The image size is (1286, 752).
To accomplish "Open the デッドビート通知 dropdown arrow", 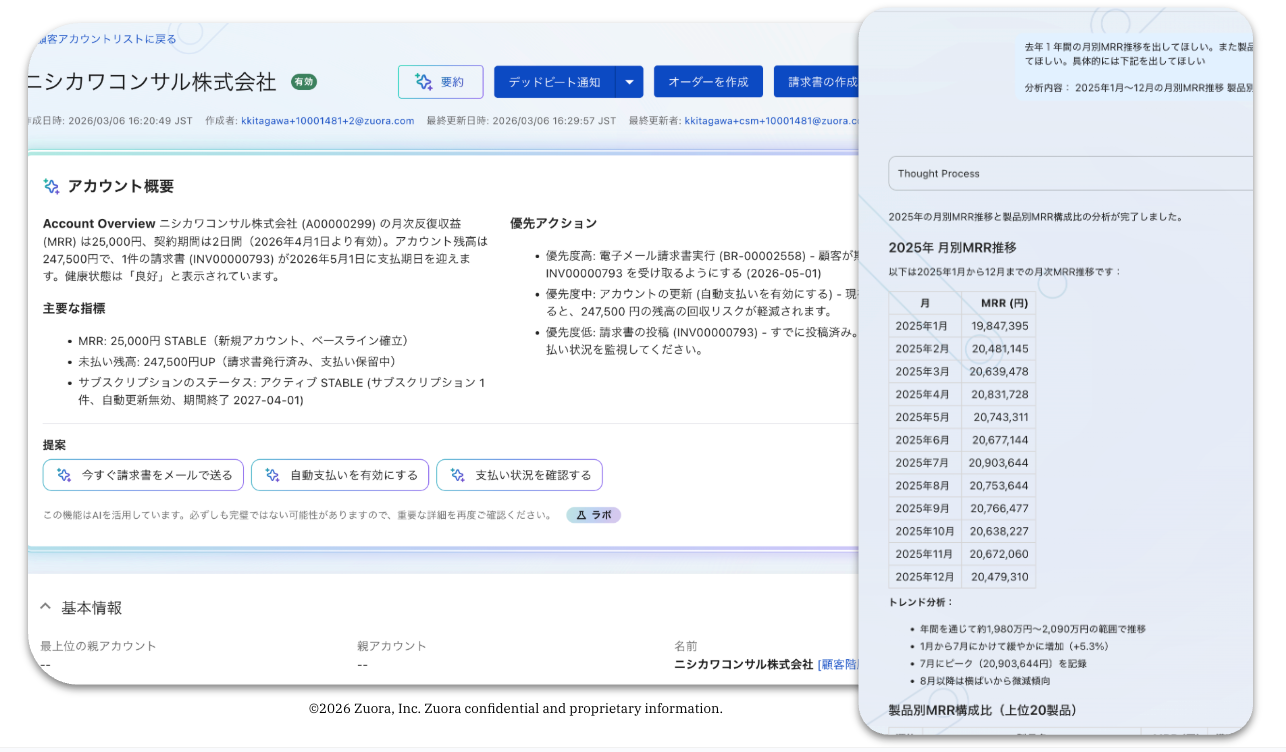I will click(629, 82).
